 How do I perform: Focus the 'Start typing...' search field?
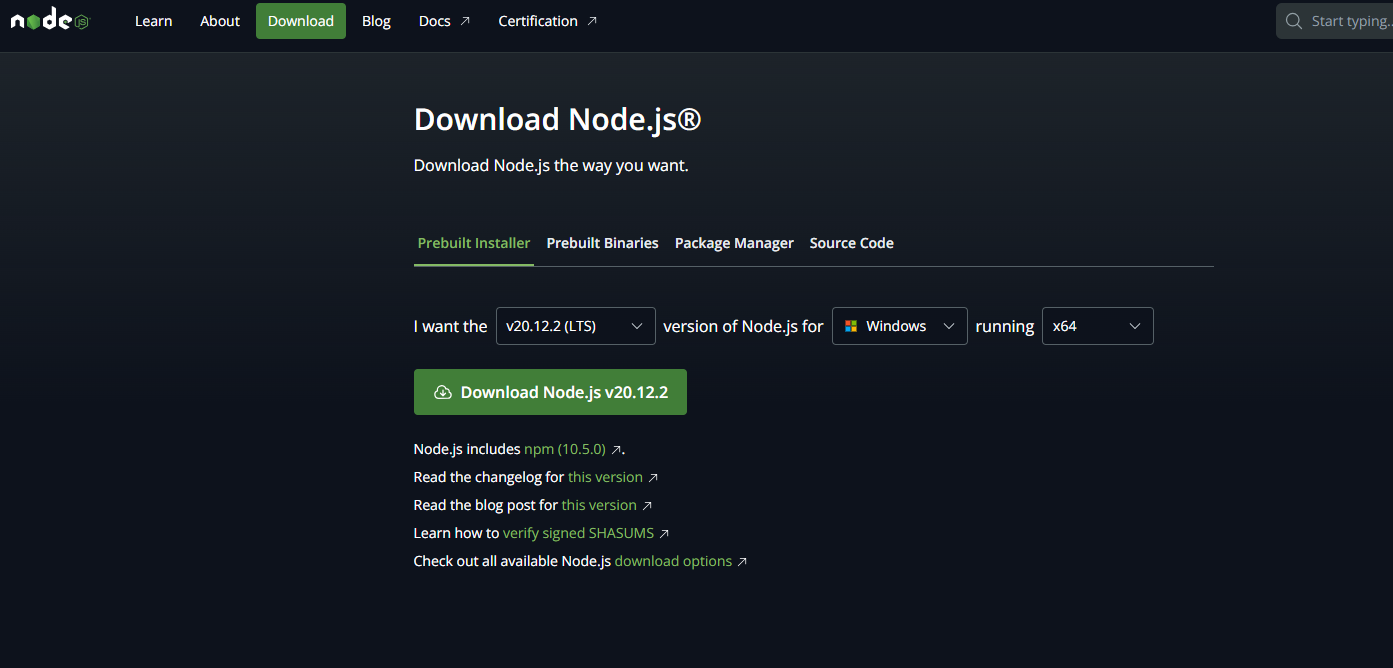[1335, 21]
